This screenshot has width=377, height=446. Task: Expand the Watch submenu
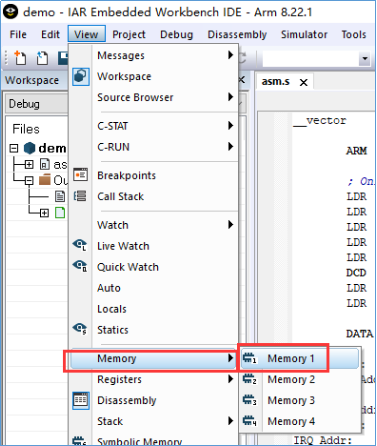tap(230, 225)
